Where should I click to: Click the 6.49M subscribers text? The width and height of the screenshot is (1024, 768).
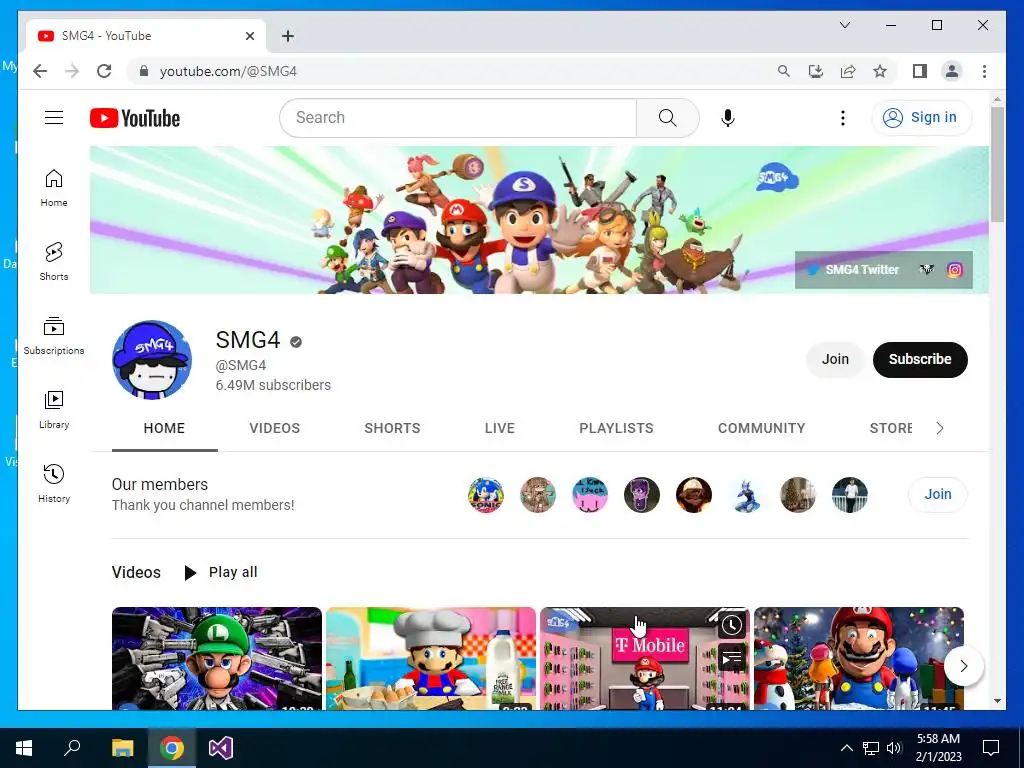(x=273, y=385)
